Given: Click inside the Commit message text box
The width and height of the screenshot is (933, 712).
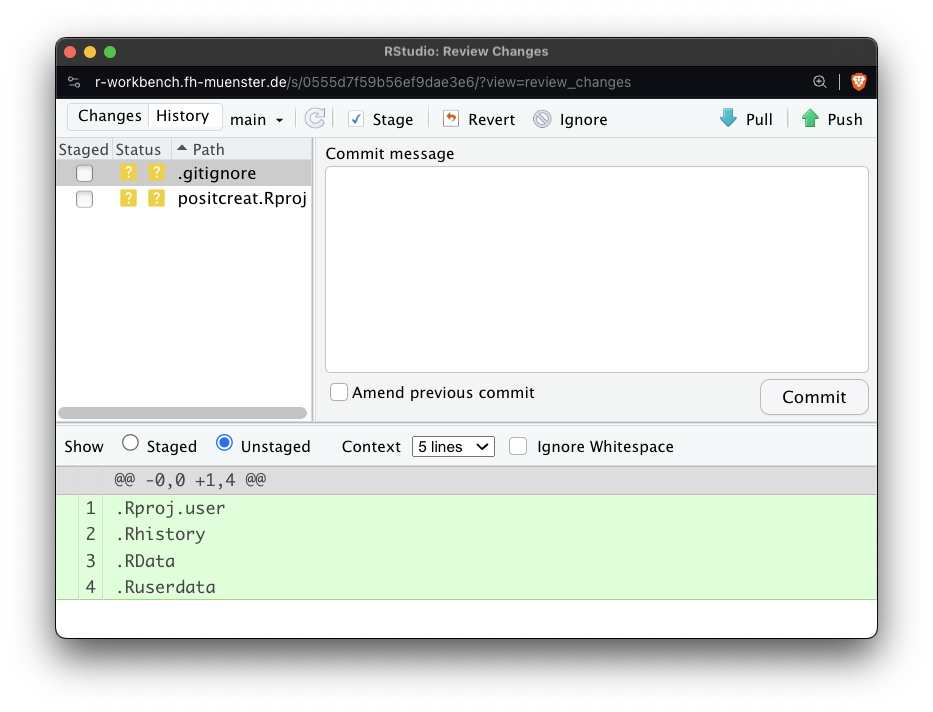Looking at the screenshot, I should [x=596, y=269].
